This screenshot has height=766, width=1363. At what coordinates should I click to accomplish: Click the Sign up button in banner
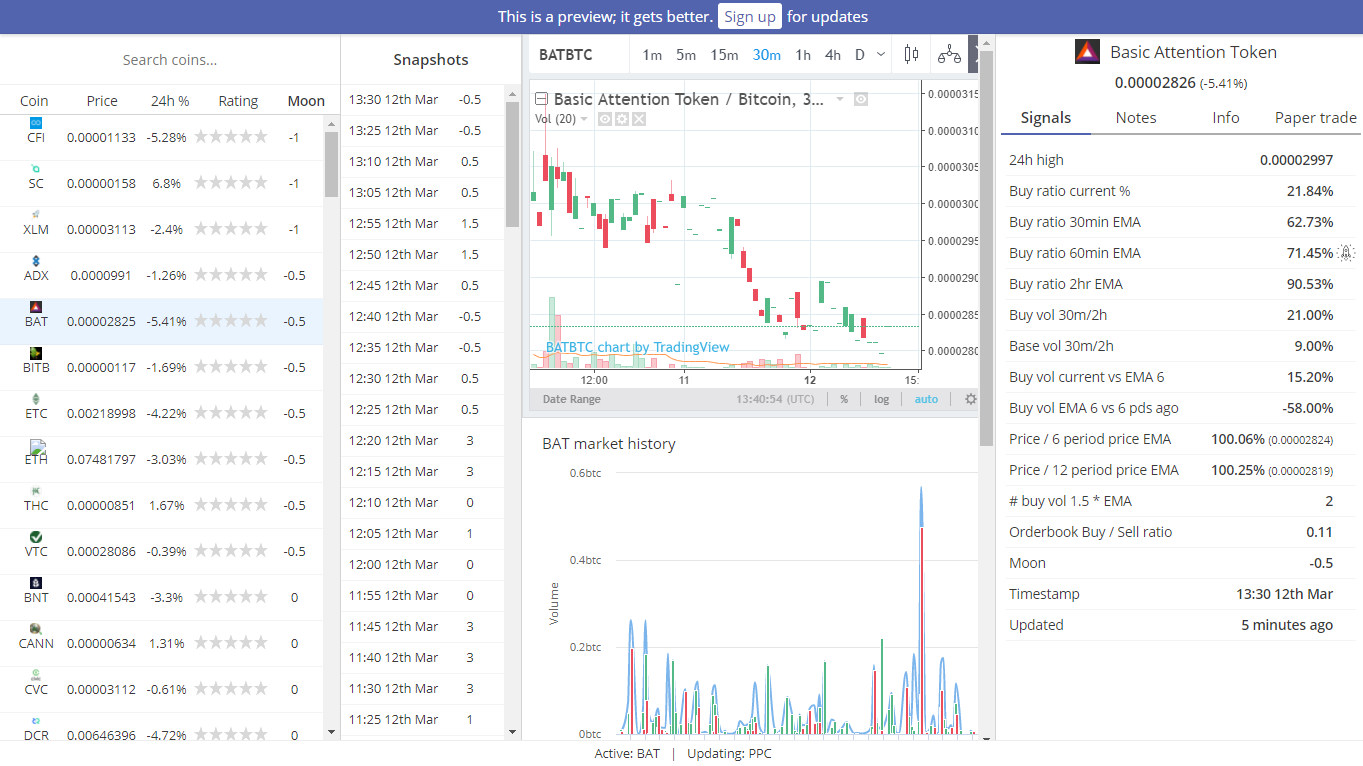750,16
